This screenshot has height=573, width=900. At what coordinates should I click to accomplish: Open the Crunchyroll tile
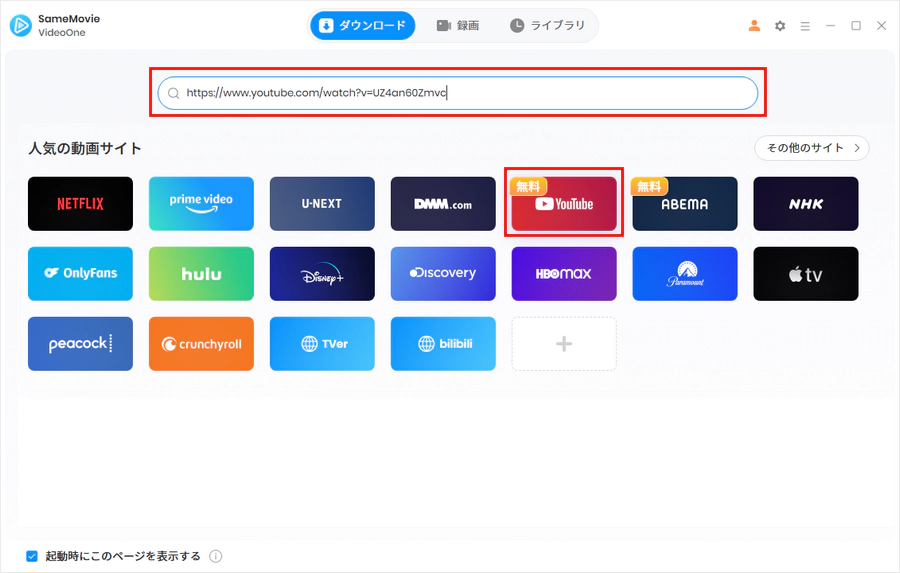(x=201, y=344)
